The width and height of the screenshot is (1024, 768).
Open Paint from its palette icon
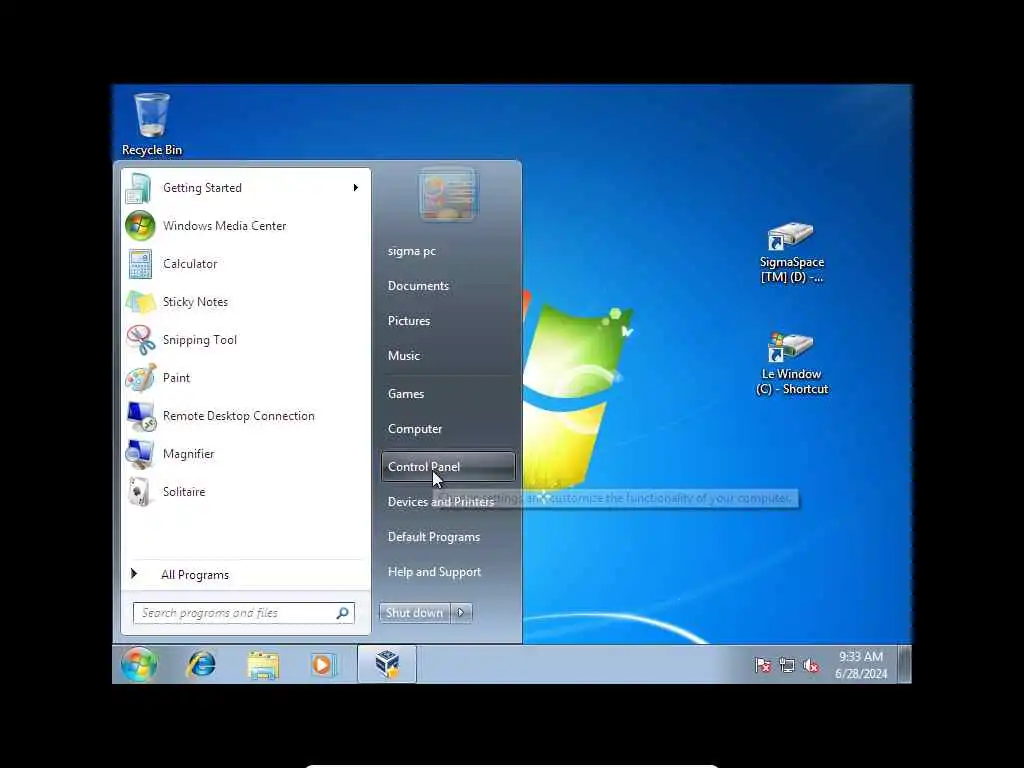click(x=140, y=377)
